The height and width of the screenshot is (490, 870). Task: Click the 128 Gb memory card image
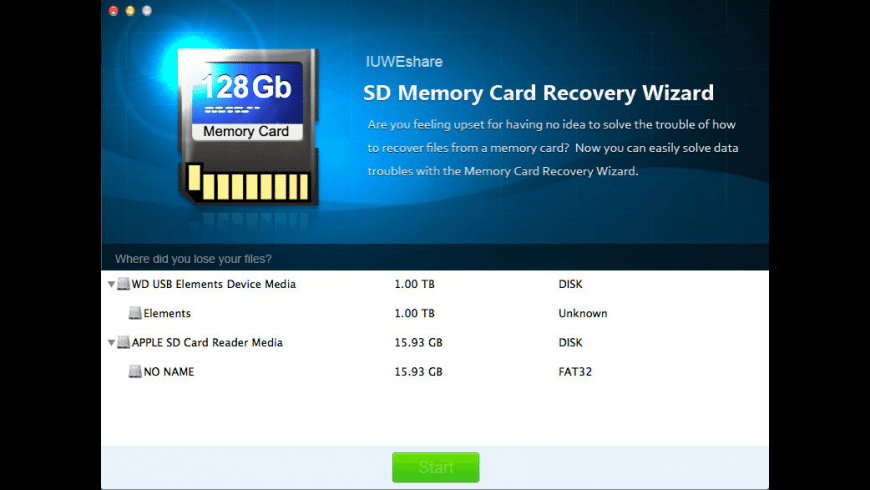tap(248, 127)
